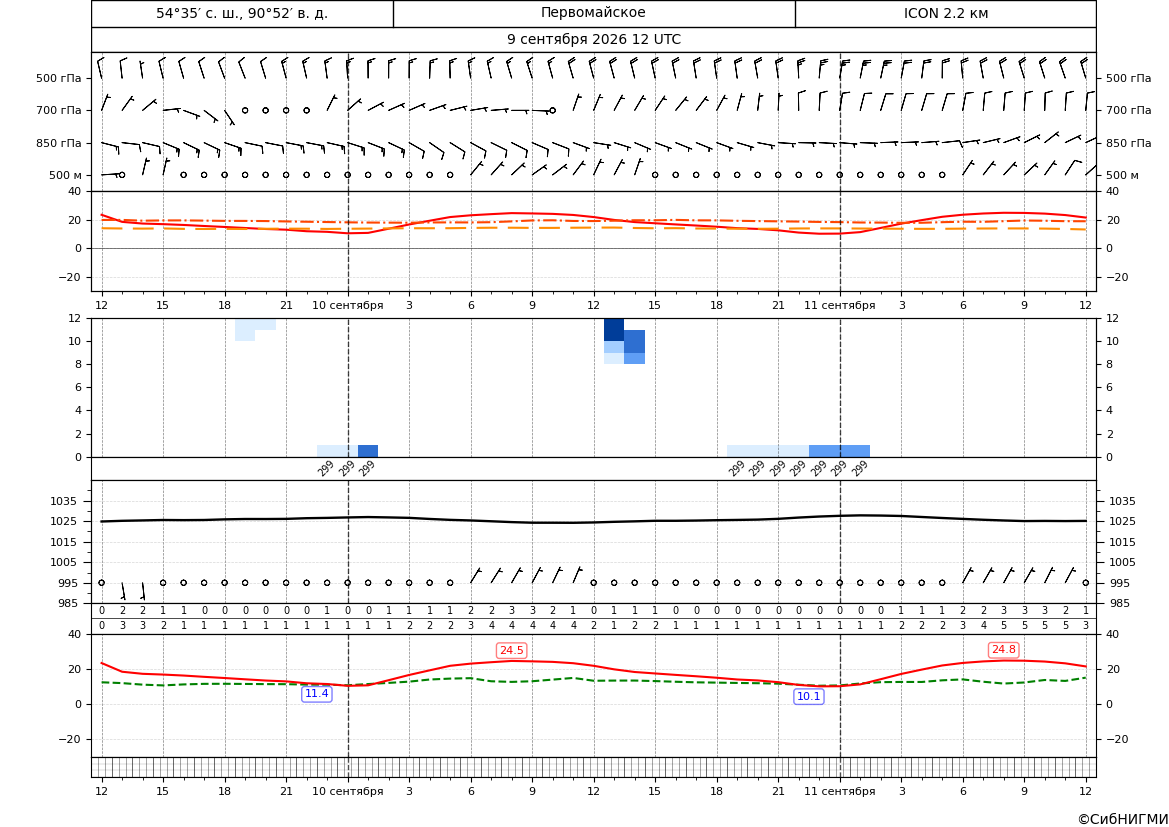Click the blue 10.1 minimum temperature label

tap(809, 696)
